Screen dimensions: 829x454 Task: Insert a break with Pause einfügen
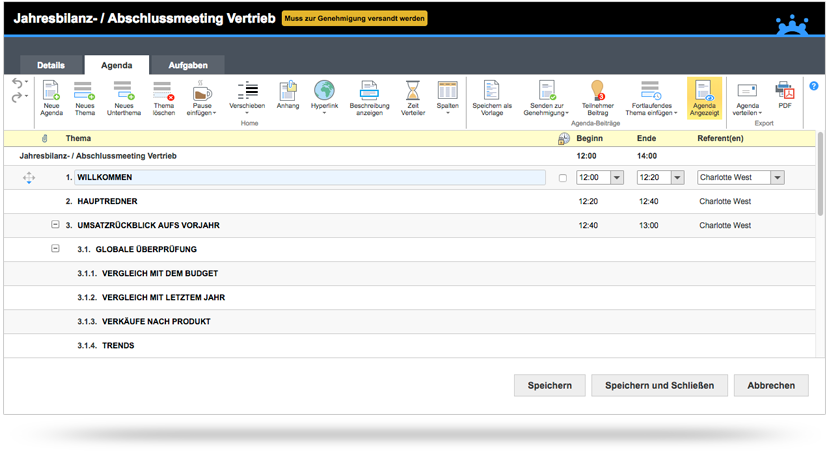pyautogui.click(x=202, y=98)
